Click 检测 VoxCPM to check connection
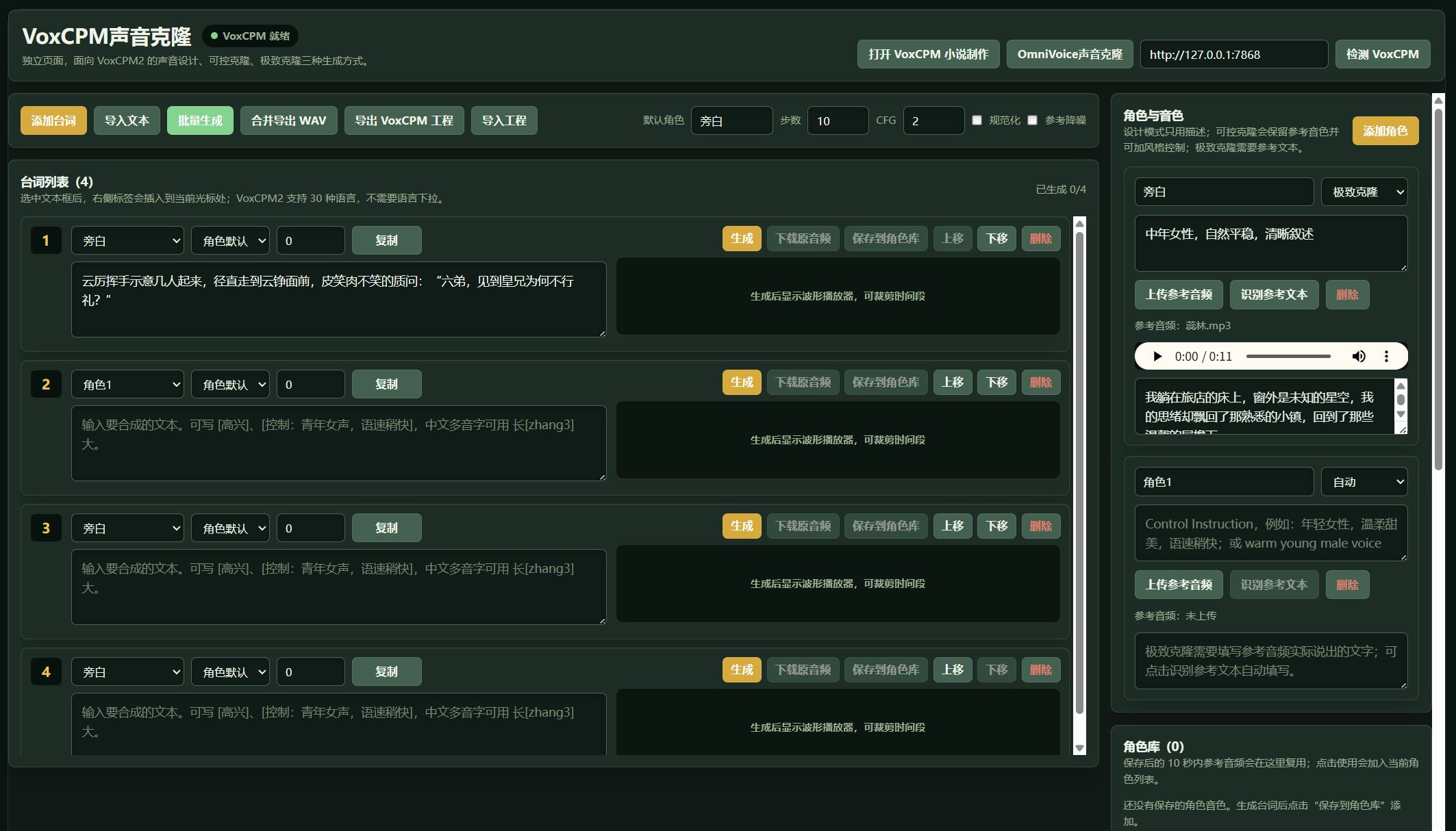This screenshot has width=1456, height=831. [x=1382, y=53]
